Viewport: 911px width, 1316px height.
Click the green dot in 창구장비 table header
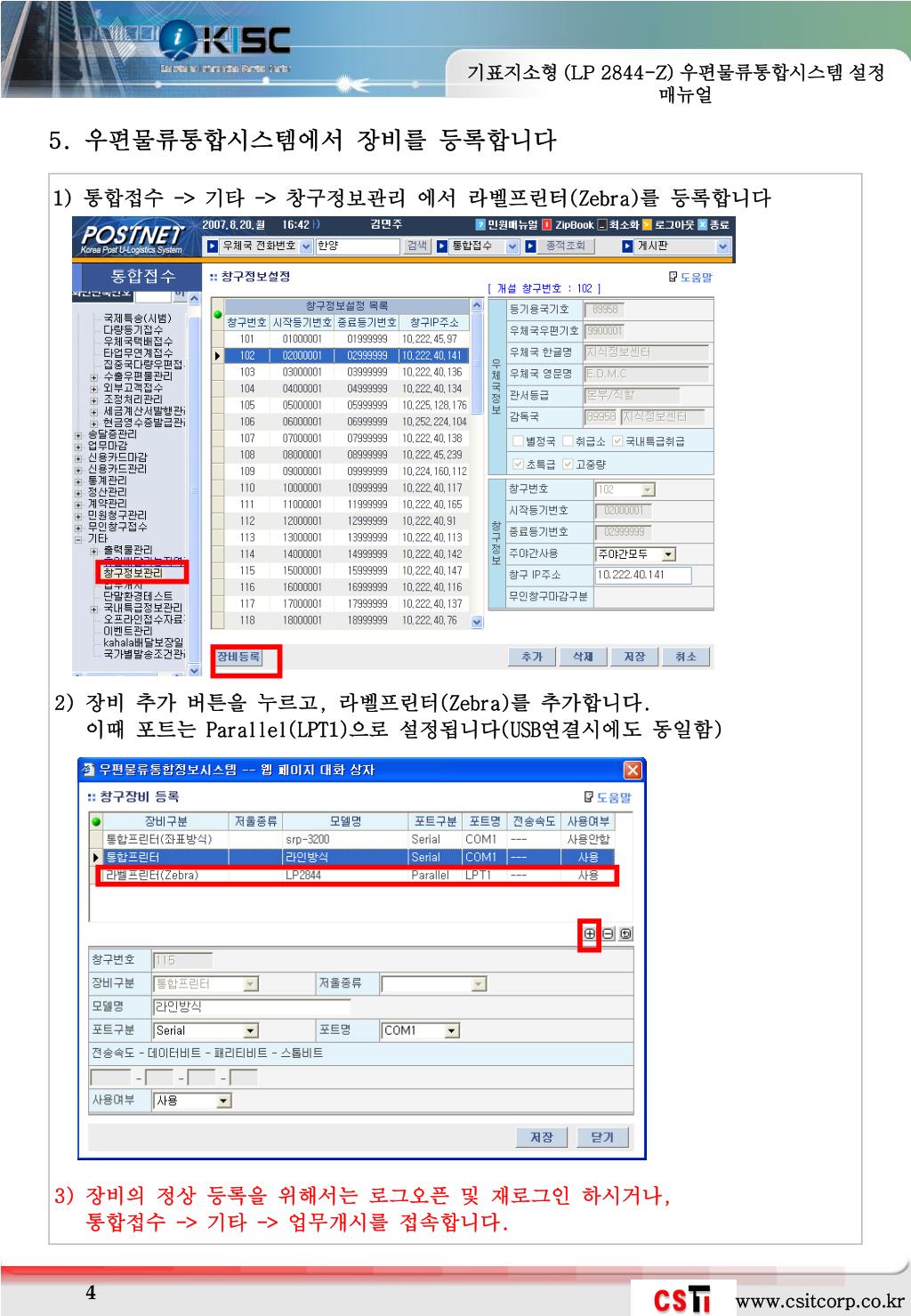(x=96, y=821)
